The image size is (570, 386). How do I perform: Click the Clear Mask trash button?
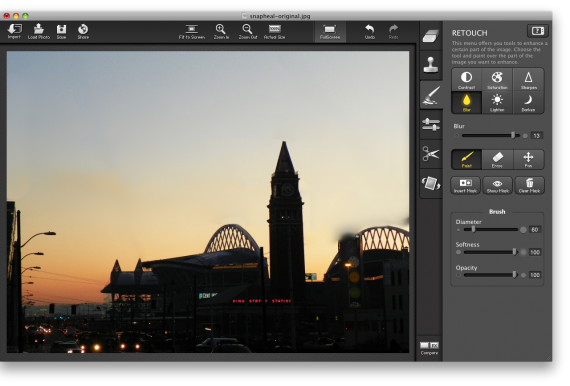click(529, 185)
